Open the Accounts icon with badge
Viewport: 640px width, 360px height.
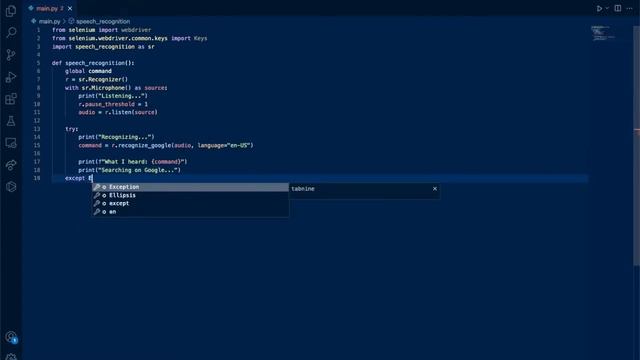click(x=11, y=337)
